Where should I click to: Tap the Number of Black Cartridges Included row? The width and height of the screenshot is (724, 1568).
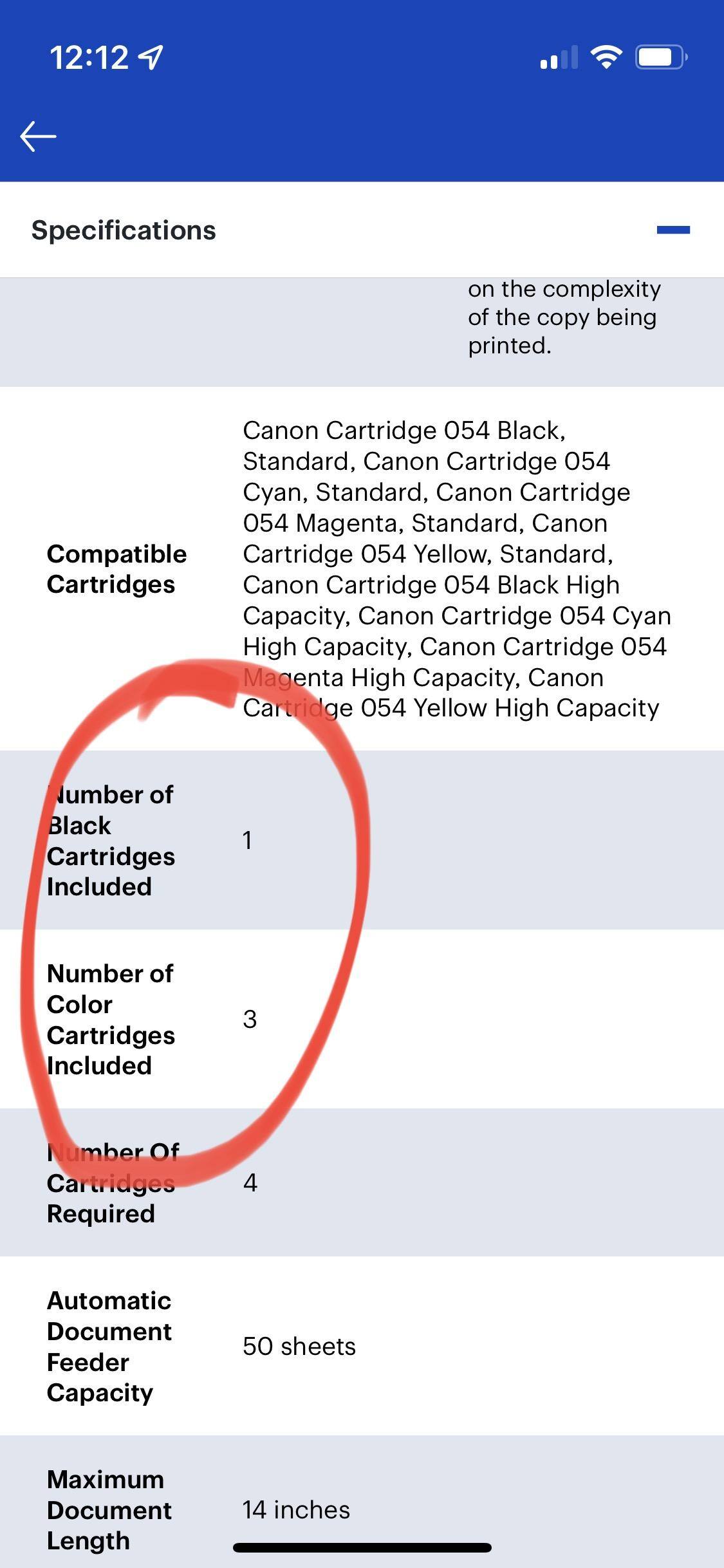click(x=362, y=840)
